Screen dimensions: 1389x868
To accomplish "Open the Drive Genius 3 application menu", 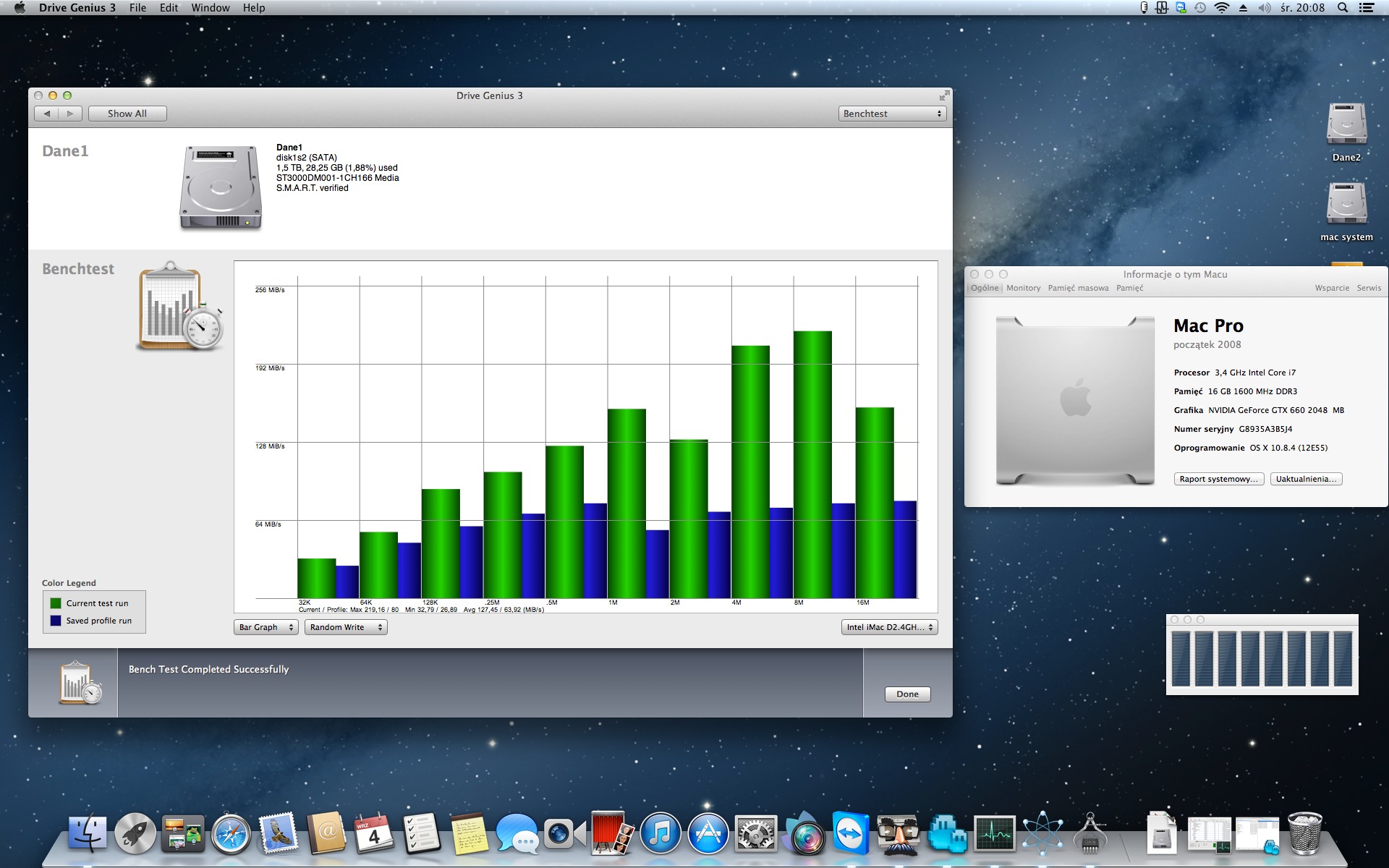I will coord(77,8).
